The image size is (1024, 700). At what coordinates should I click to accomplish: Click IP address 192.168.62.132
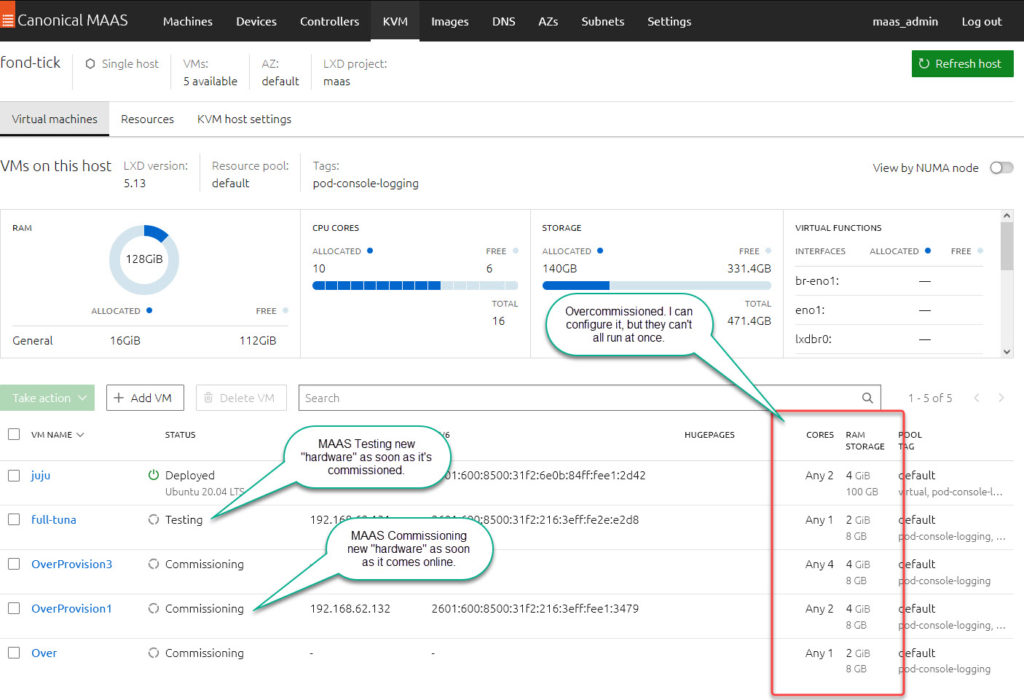point(350,608)
